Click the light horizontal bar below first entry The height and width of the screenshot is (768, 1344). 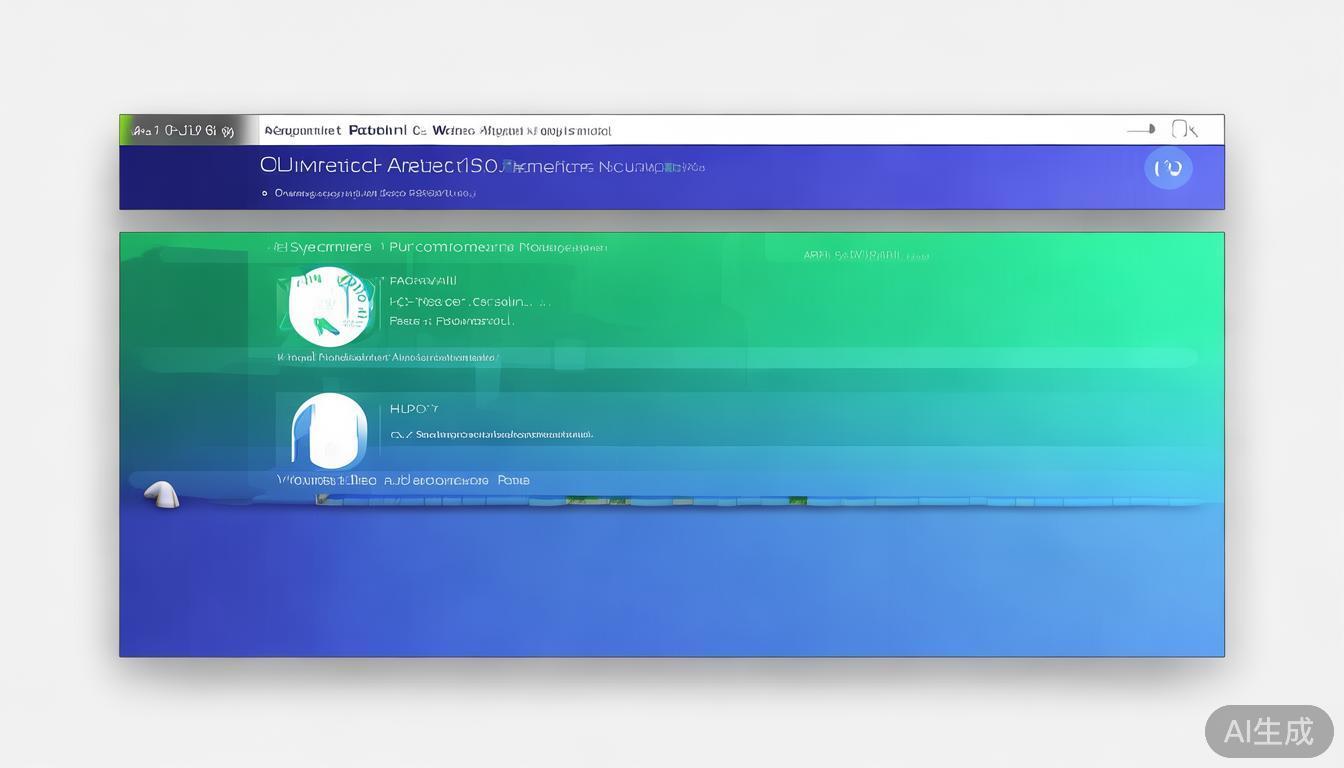click(x=700, y=357)
